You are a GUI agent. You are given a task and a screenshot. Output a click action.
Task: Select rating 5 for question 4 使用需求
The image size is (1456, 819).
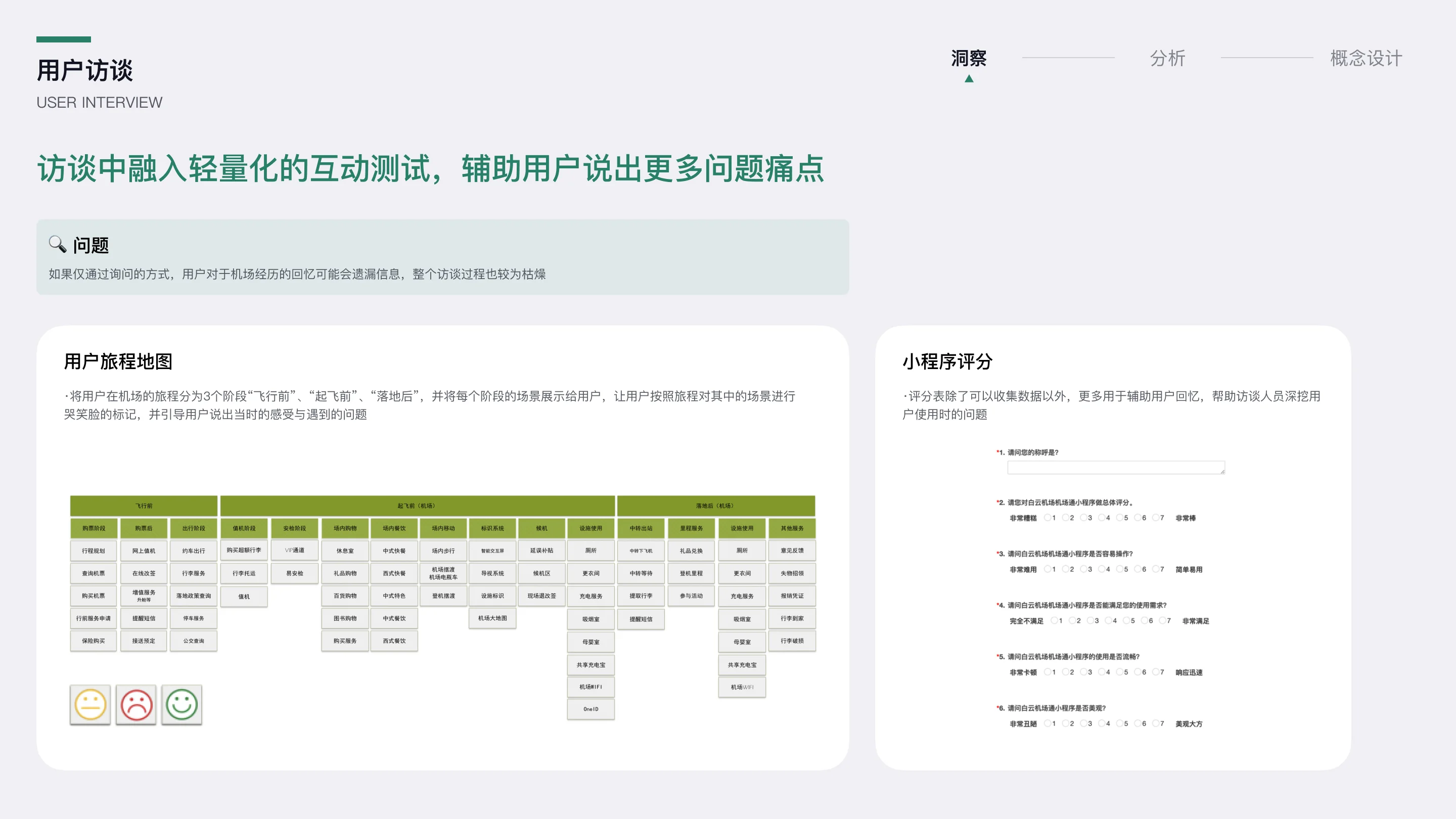tap(1126, 621)
